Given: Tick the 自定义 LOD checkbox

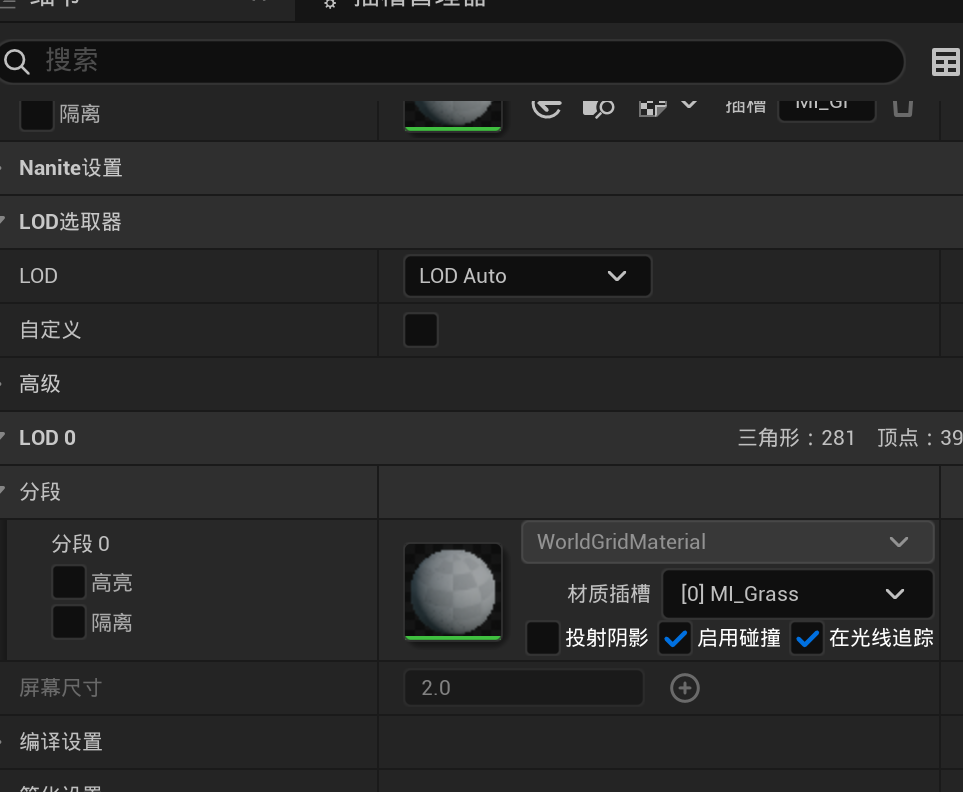Looking at the screenshot, I should (x=421, y=330).
